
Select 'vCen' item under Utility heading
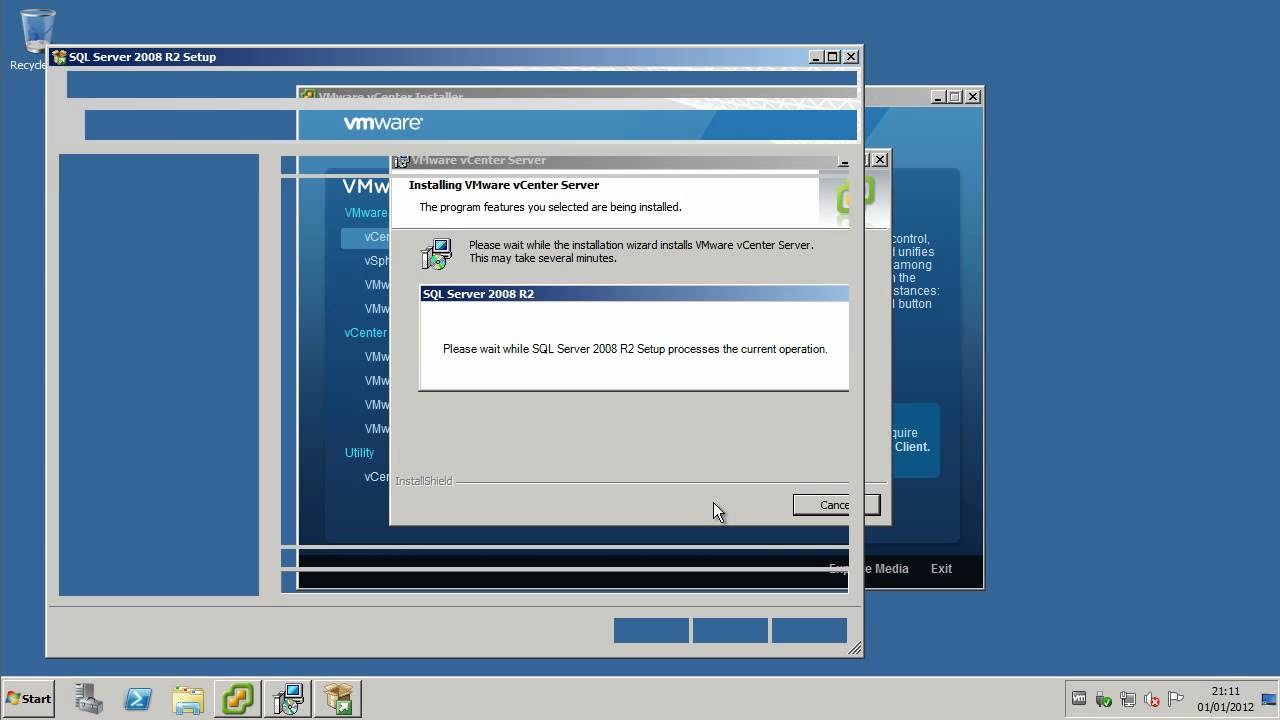click(x=377, y=477)
